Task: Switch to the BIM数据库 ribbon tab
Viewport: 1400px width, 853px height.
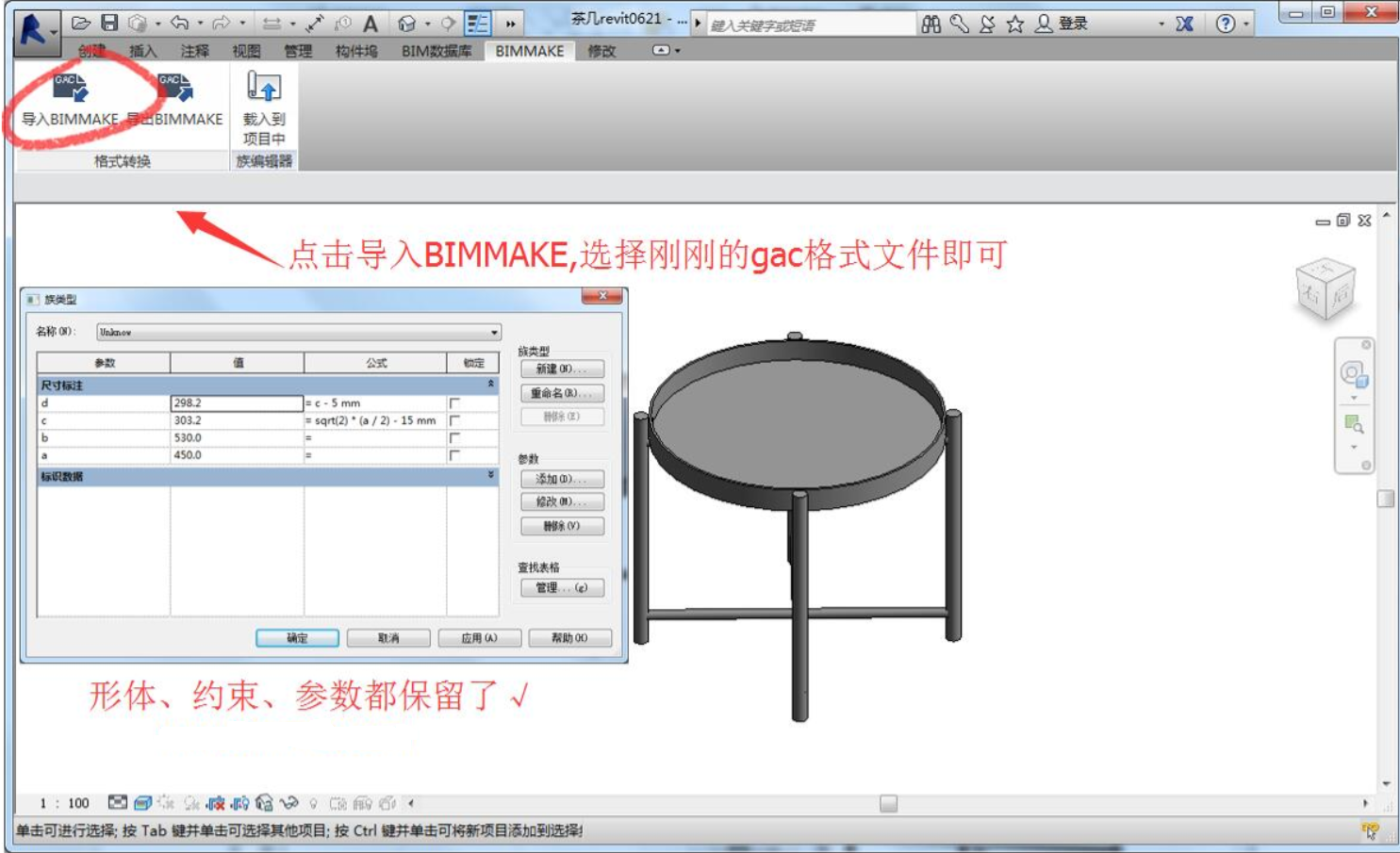Action: coord(436,51)
